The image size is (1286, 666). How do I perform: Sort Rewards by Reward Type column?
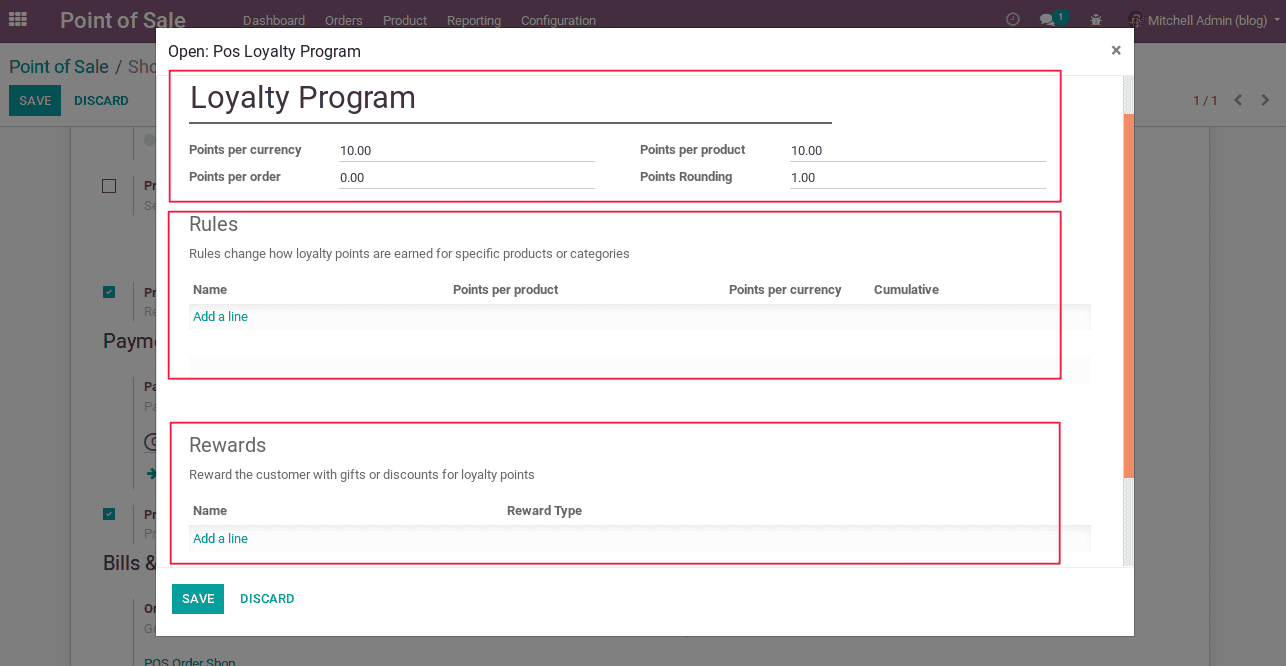click(544, 511)
